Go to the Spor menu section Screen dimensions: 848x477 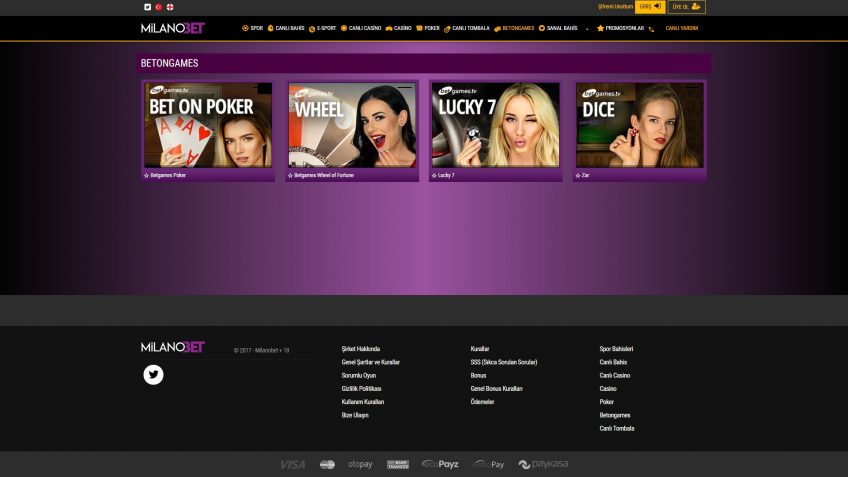[253, 29]
